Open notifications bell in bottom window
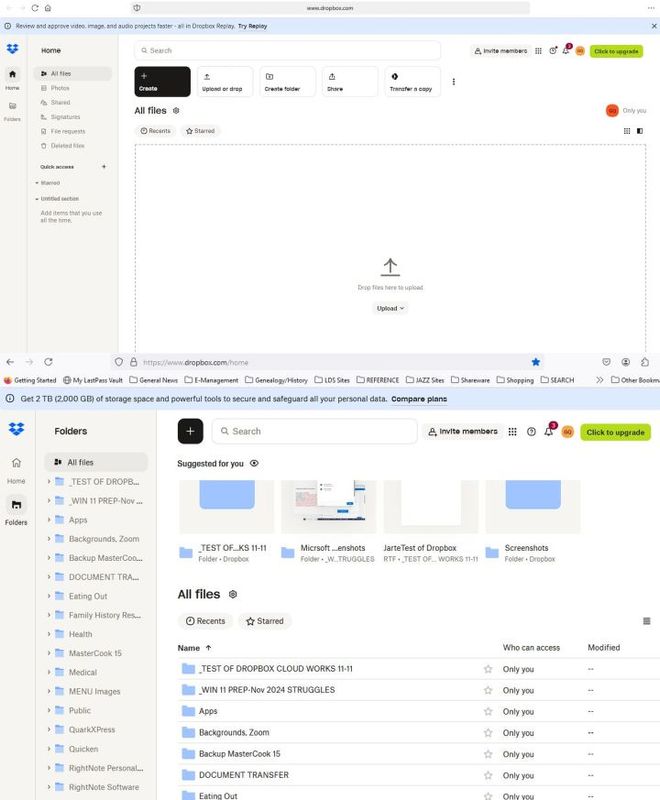The image size is (660, 800). coord(548,432)
